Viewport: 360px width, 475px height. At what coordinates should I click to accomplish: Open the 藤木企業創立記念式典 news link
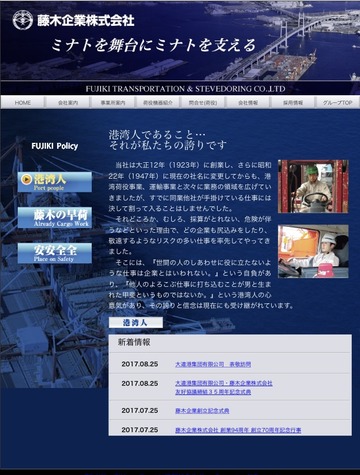point(202,411)
